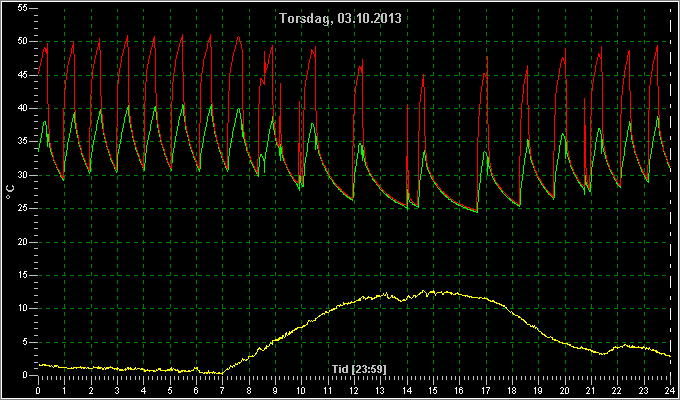The height and width of the screenshot is (400, 680).
Task: Click the red curve lowest point before hour 17
Action: tap(477, 211)
